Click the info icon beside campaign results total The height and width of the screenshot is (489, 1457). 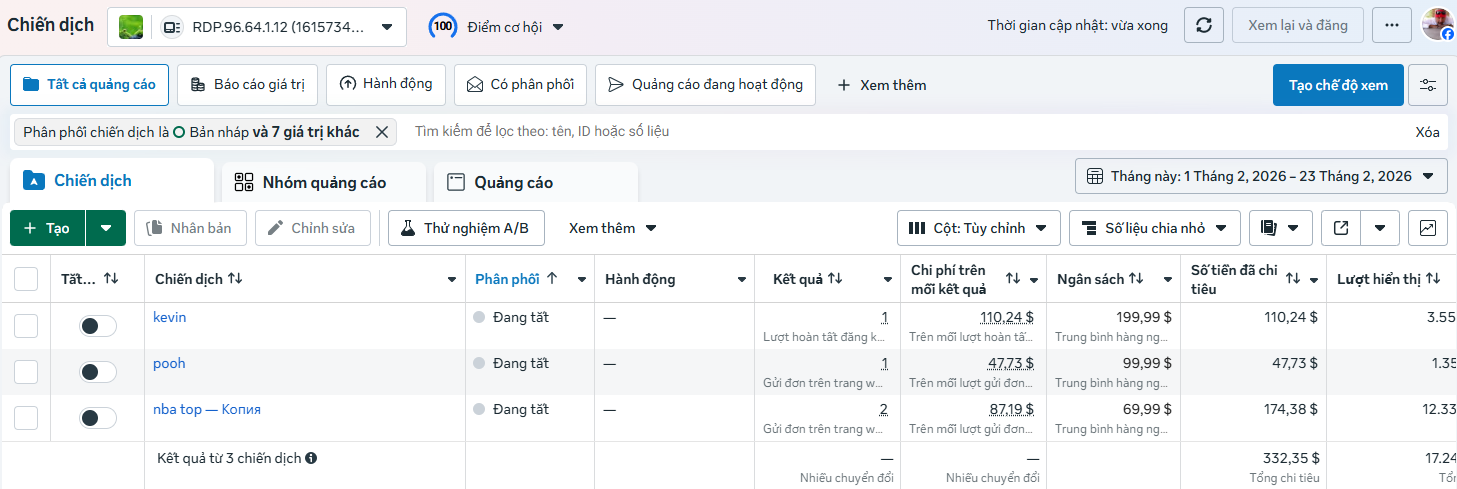[311, 458]
